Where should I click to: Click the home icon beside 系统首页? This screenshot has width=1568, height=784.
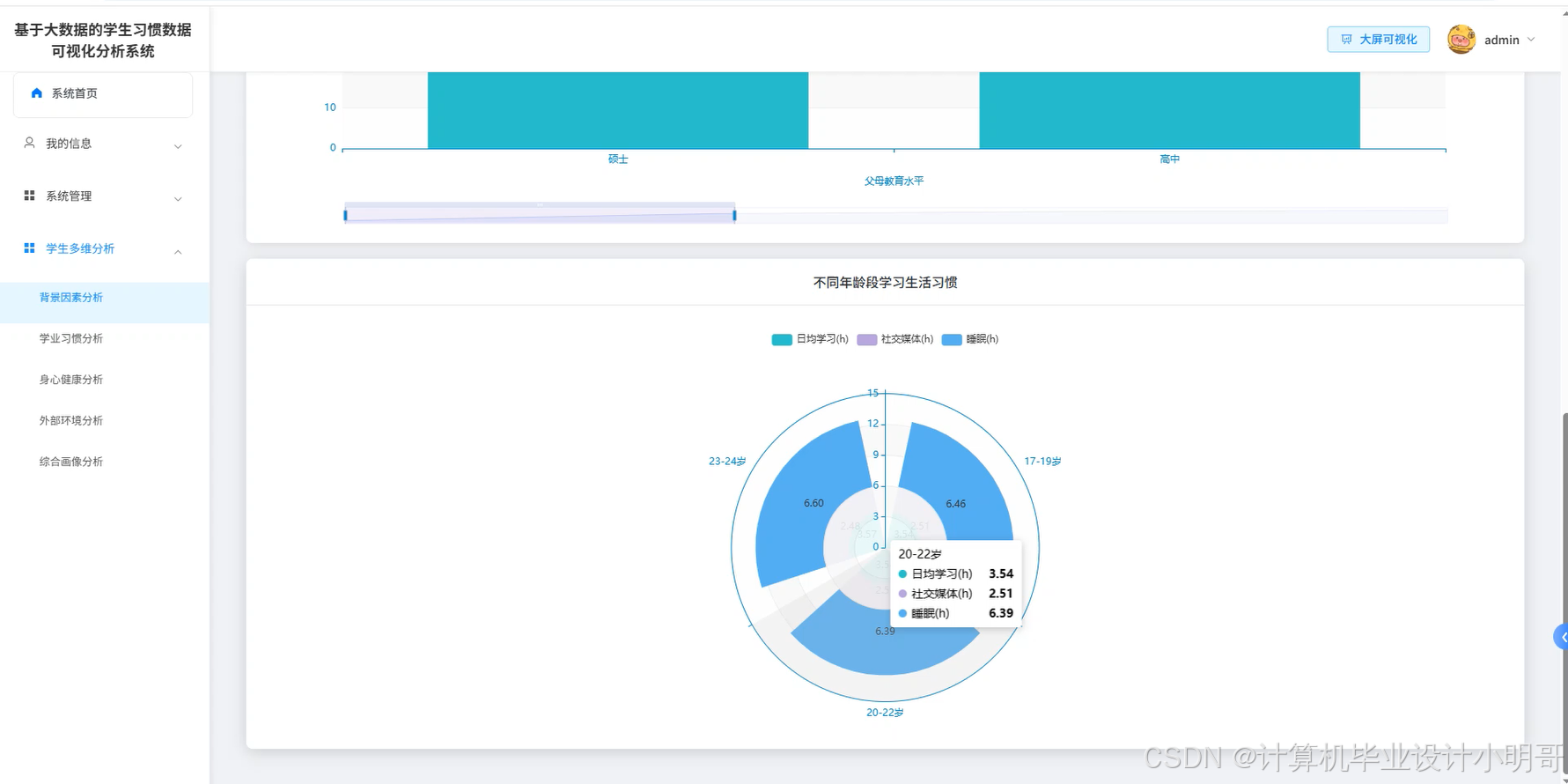coord(37,92)
